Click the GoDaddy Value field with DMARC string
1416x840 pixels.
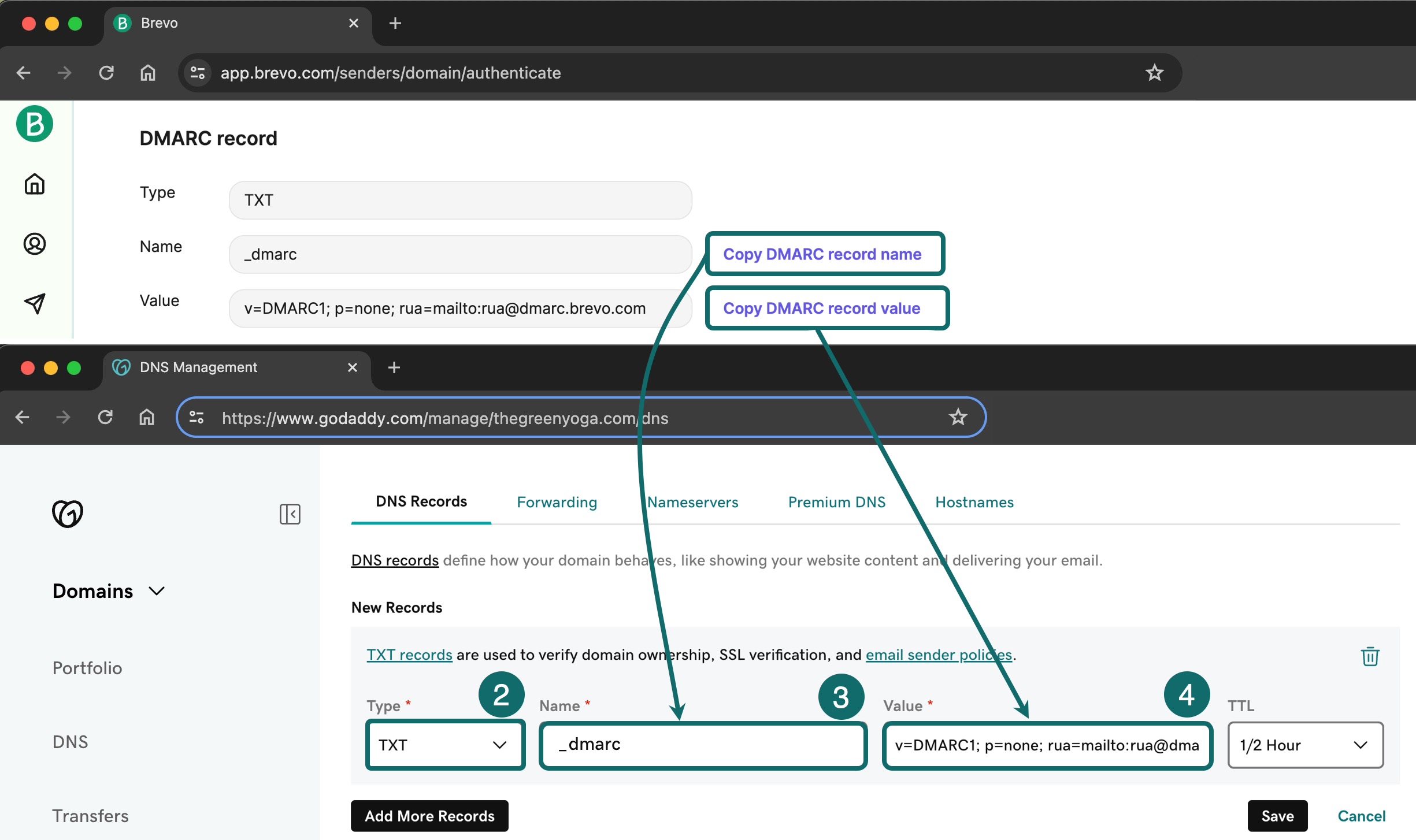point(1047,745)
